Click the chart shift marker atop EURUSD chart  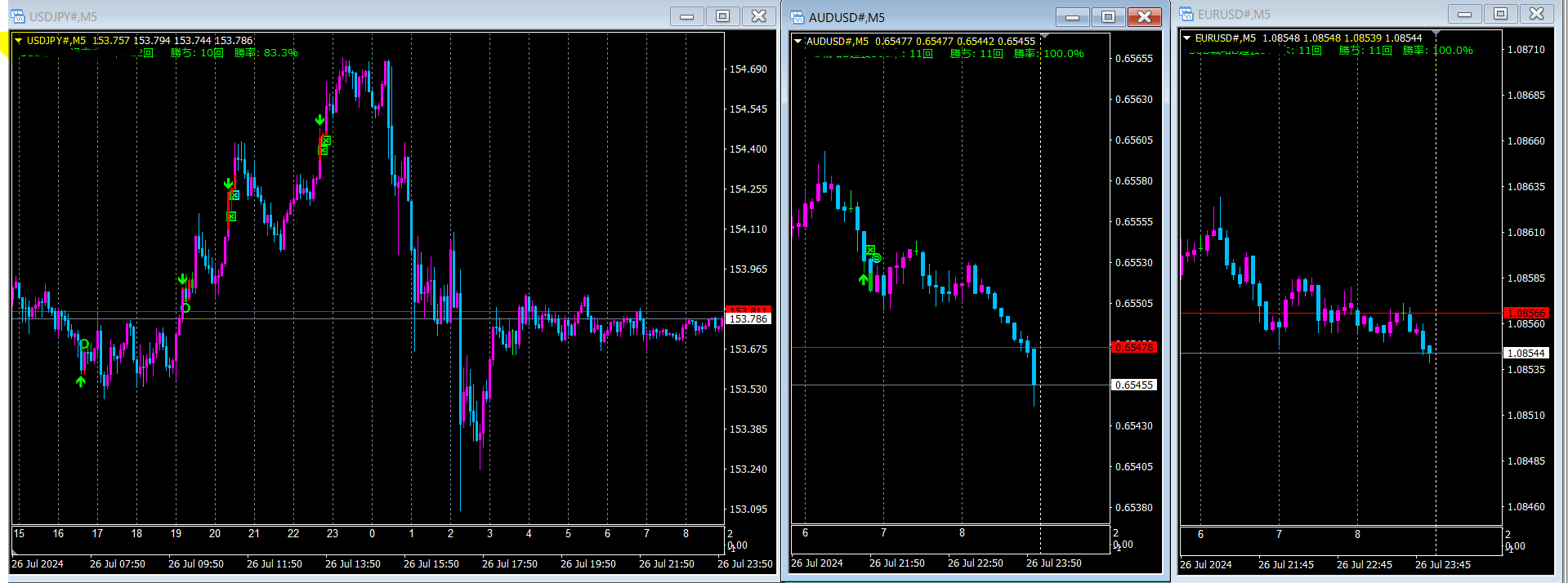[x=1436, y=33]
